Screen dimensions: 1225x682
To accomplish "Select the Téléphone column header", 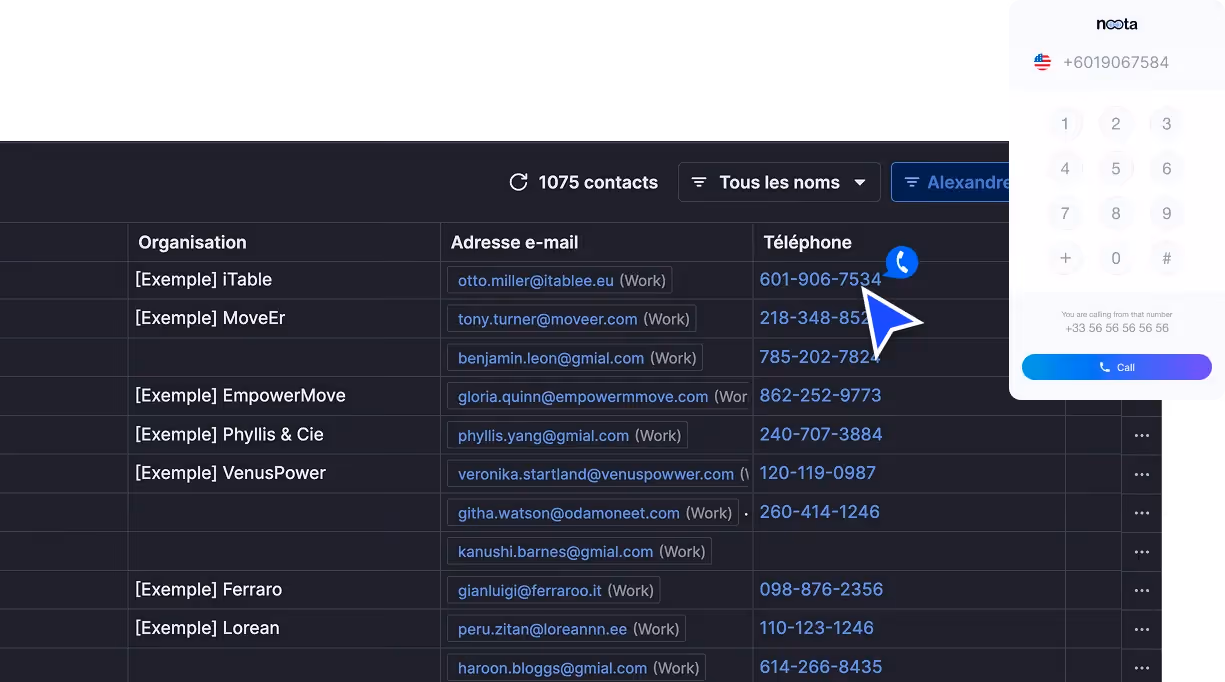I will pyautogui.click(x=807, y=242).
